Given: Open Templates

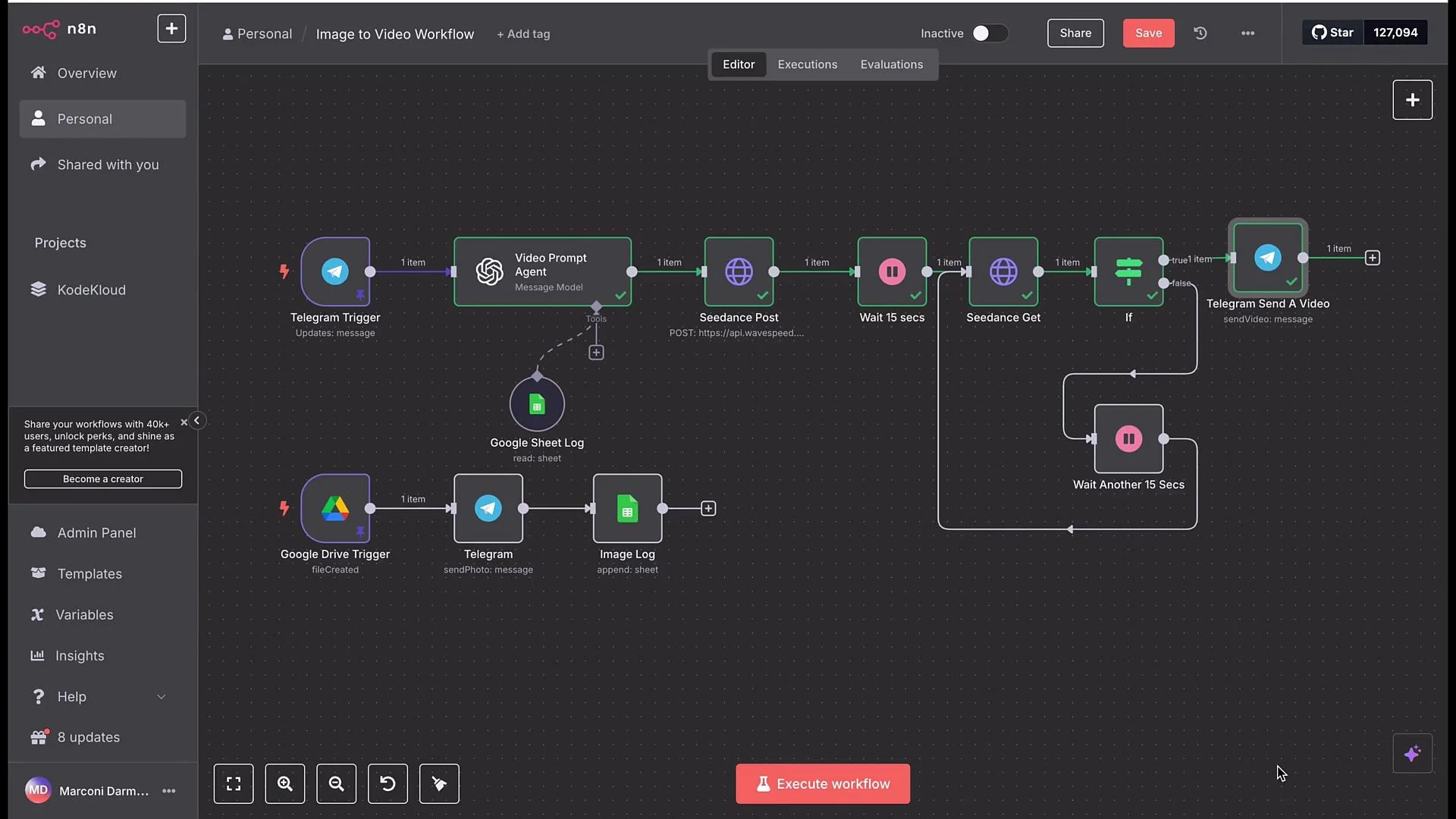Looking at the screenshot, I should point(102,574).
